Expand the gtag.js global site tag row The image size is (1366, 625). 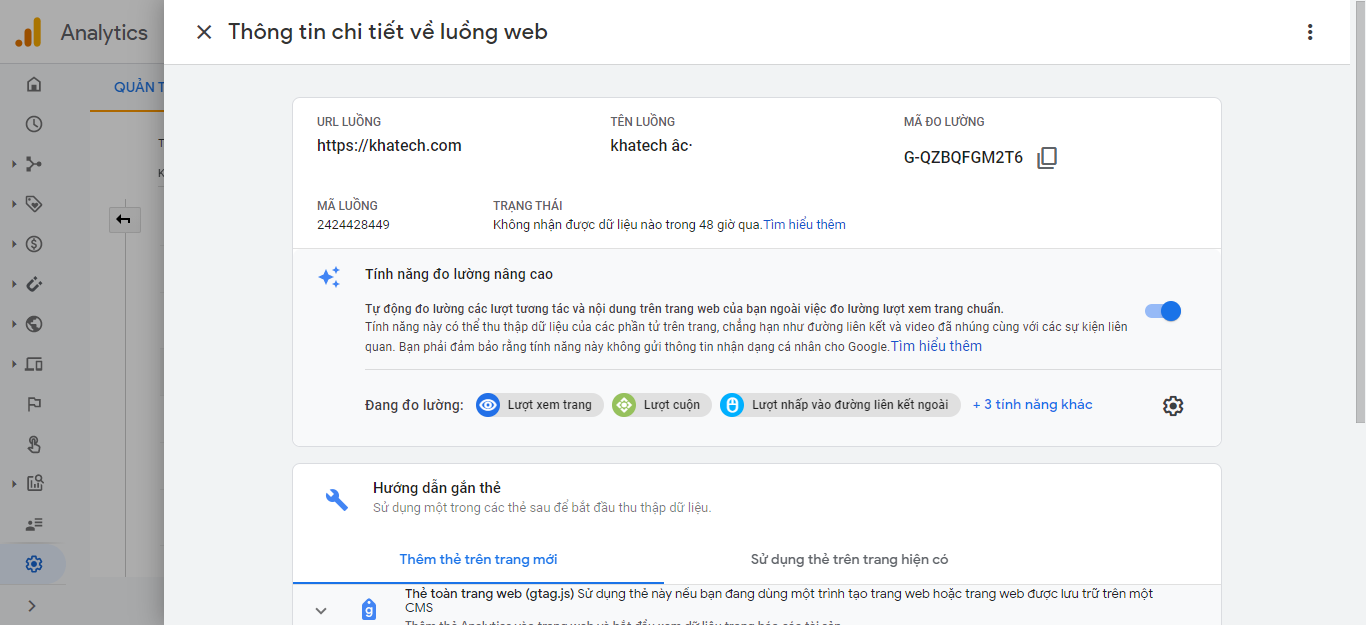(321, 610)
